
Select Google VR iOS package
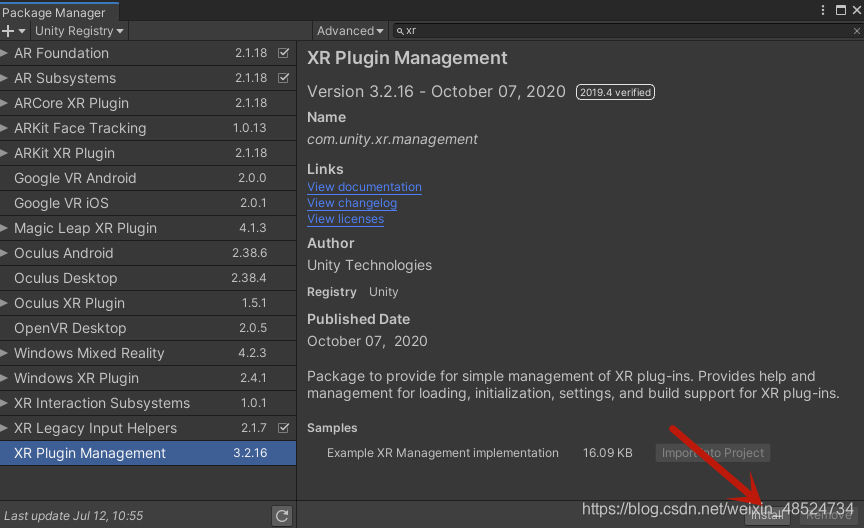pyautogui.click(x=148, y=203)
